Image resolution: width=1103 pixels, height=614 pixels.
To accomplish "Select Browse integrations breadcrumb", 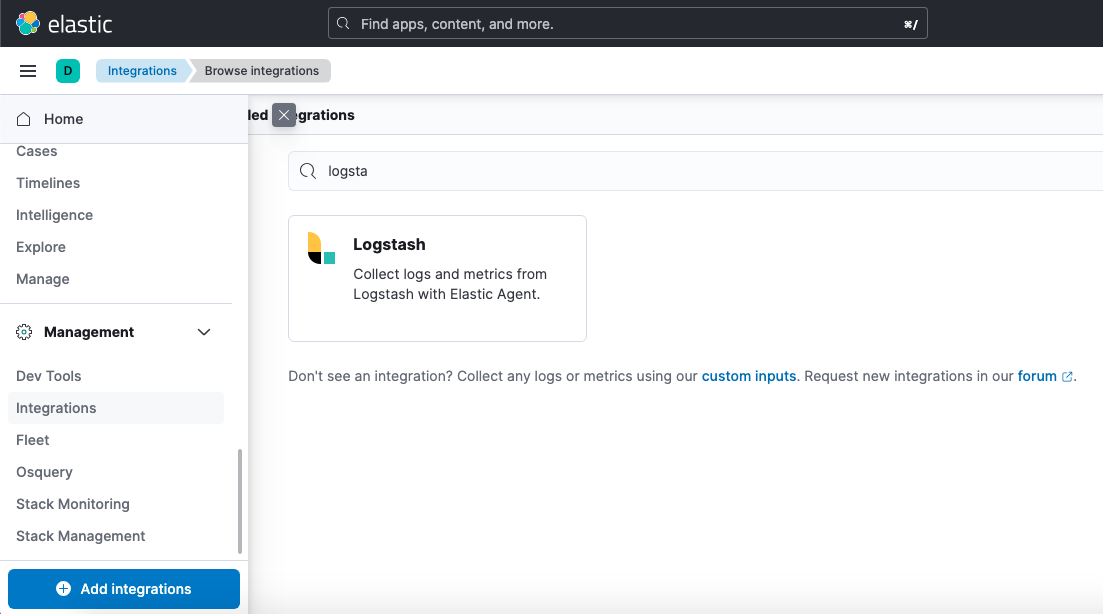I will 261,71.
